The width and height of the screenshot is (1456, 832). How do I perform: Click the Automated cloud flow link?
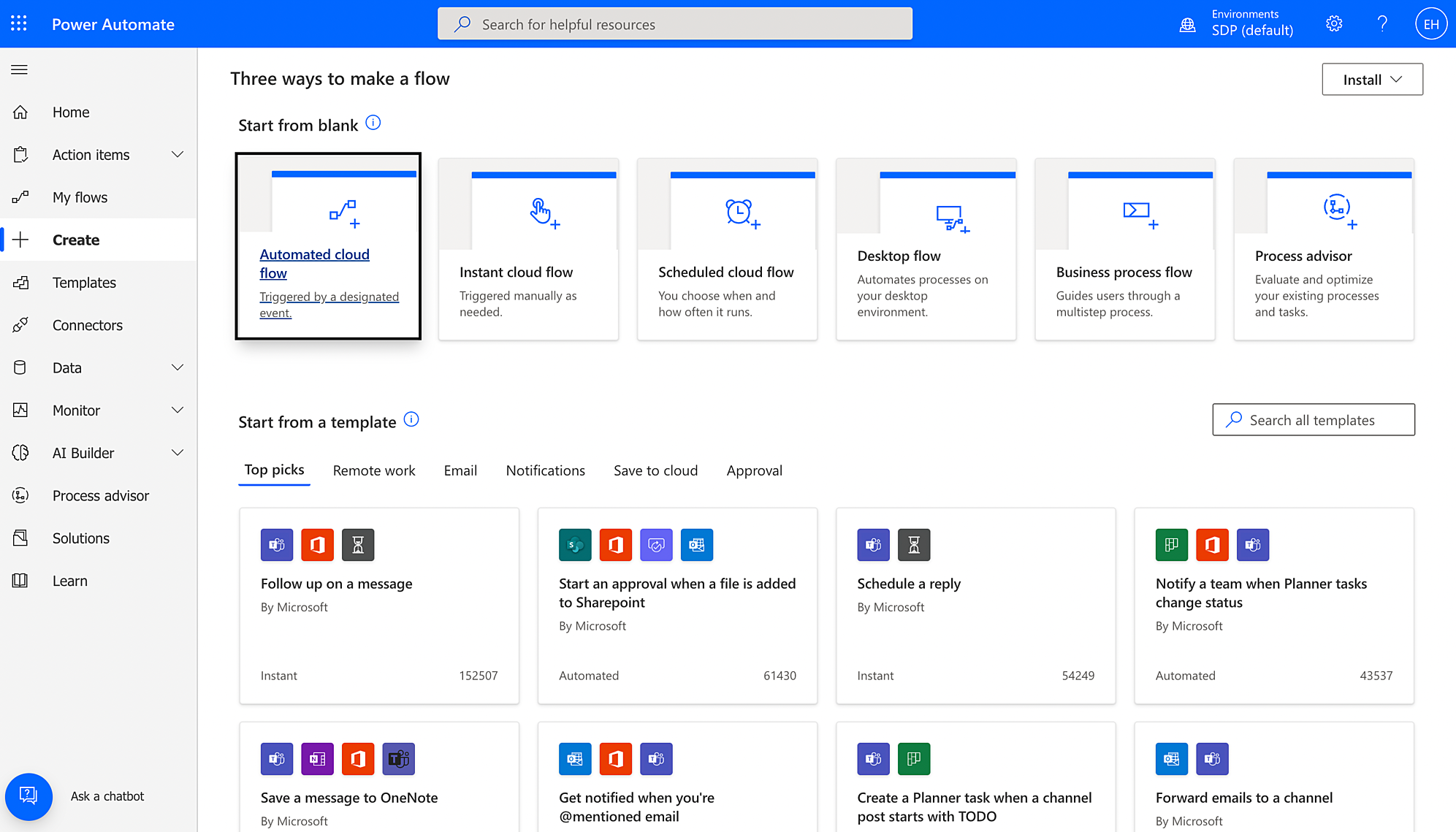tap(314, 264)
